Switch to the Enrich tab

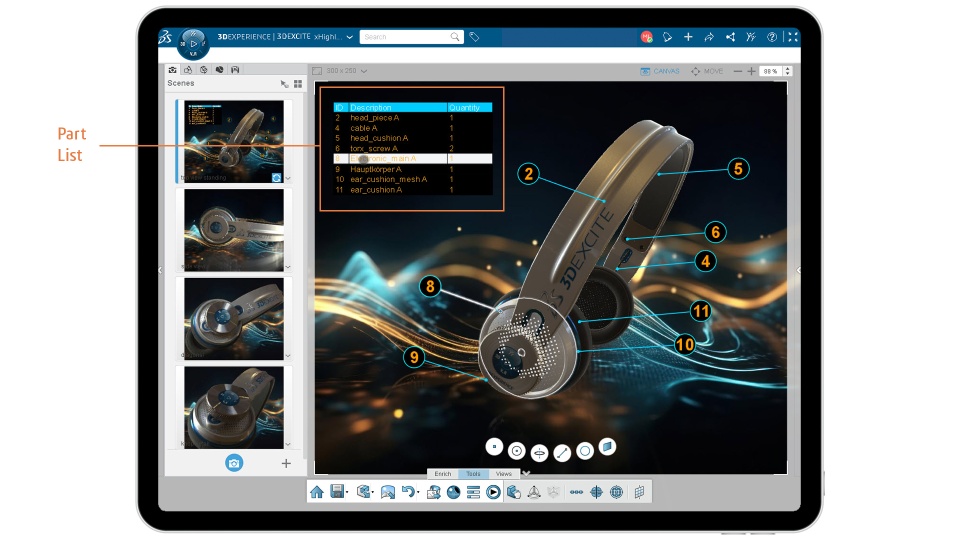coord(443,474)
